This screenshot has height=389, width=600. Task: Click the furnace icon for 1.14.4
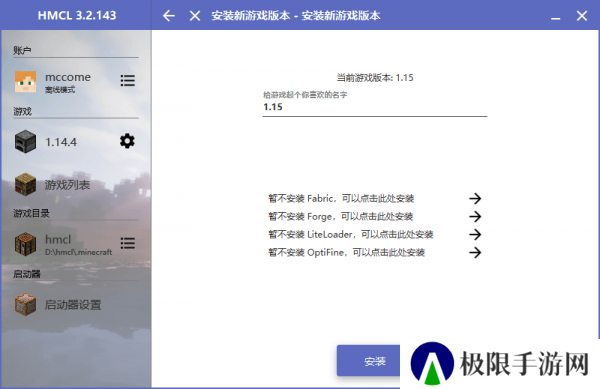click(25, 142)
